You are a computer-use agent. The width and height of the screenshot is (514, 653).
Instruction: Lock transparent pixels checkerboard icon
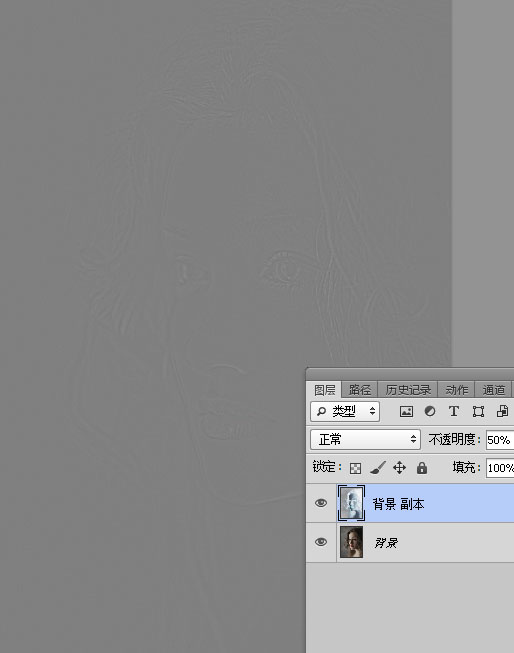point(355,468)
